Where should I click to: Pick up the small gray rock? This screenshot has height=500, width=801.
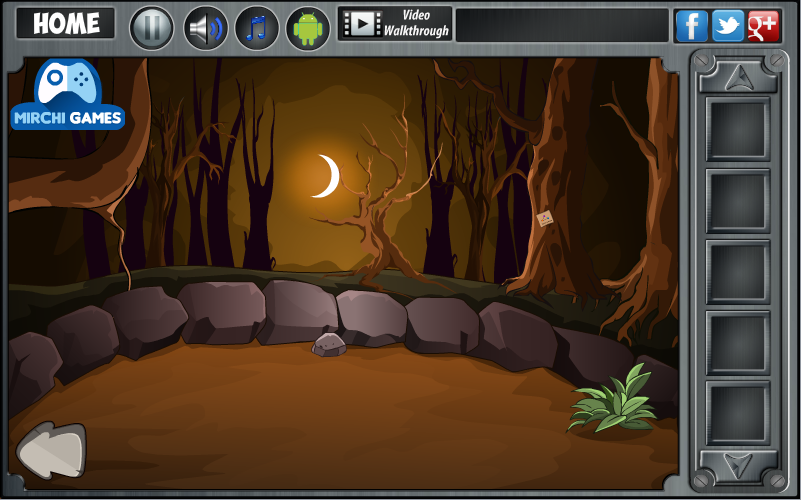click(329, 345)
